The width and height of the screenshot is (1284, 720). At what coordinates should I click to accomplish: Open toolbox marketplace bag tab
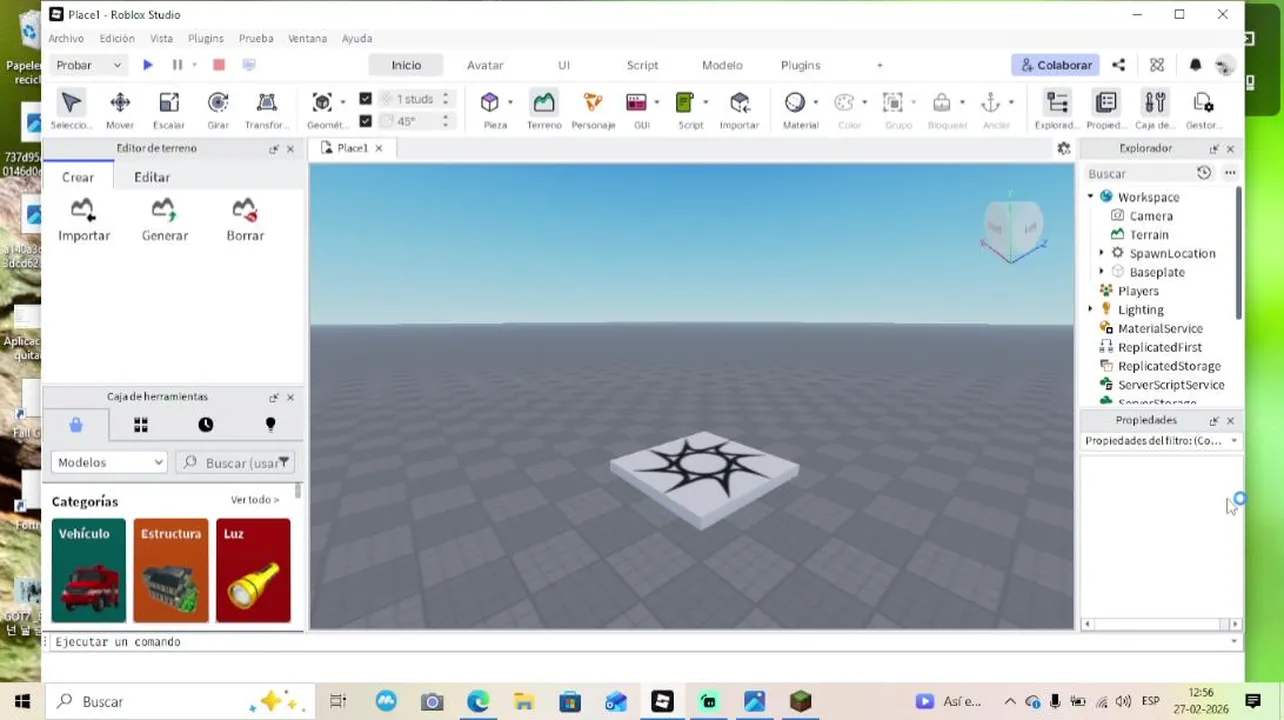click(x=76, y=425)
